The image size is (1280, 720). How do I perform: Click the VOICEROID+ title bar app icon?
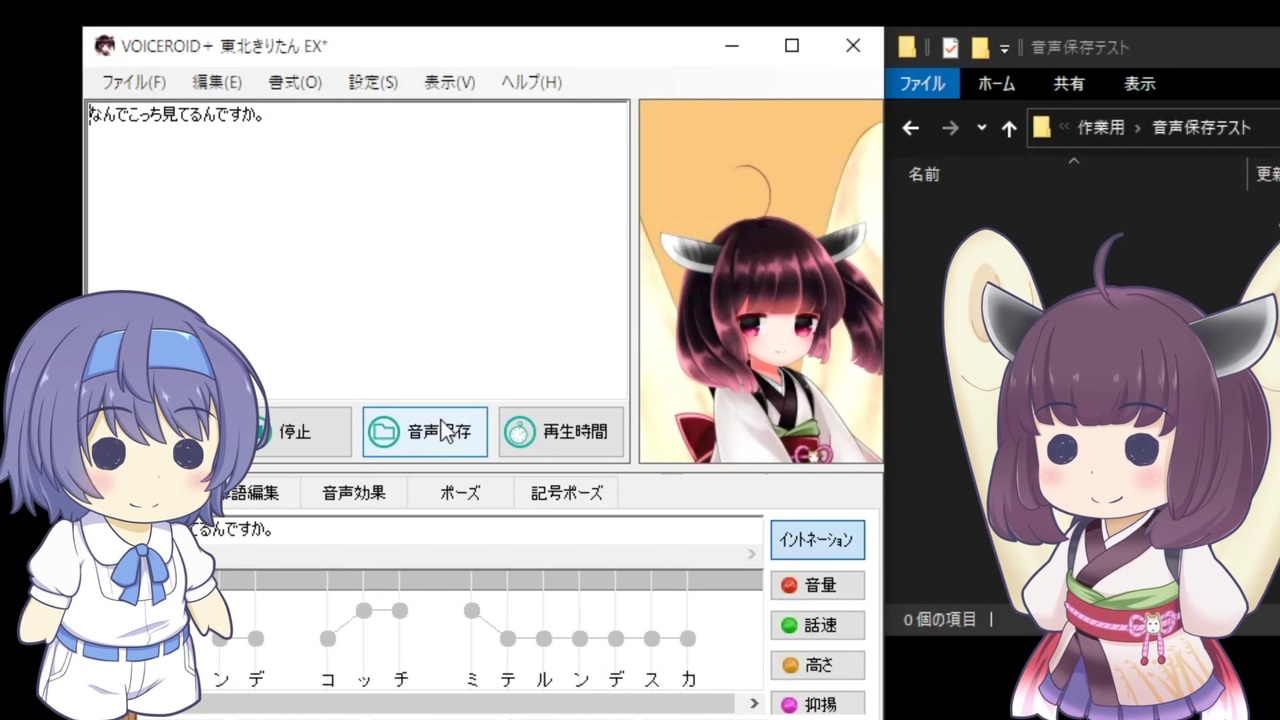tap(104, 46)
